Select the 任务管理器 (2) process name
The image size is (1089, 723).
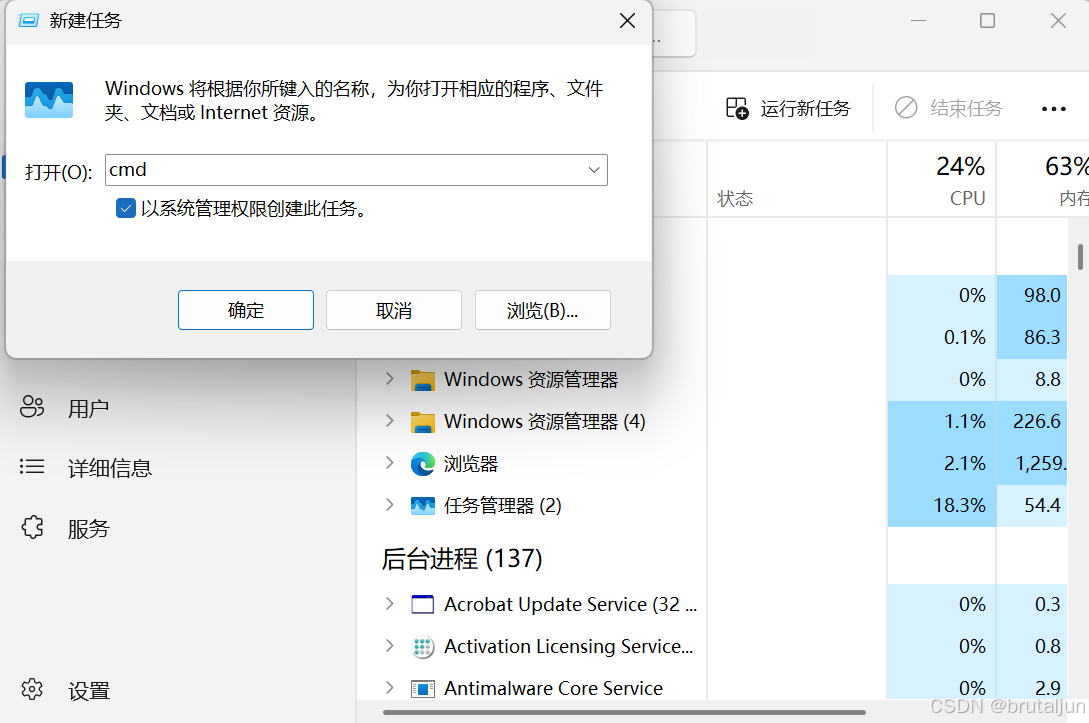coord(503,506)
